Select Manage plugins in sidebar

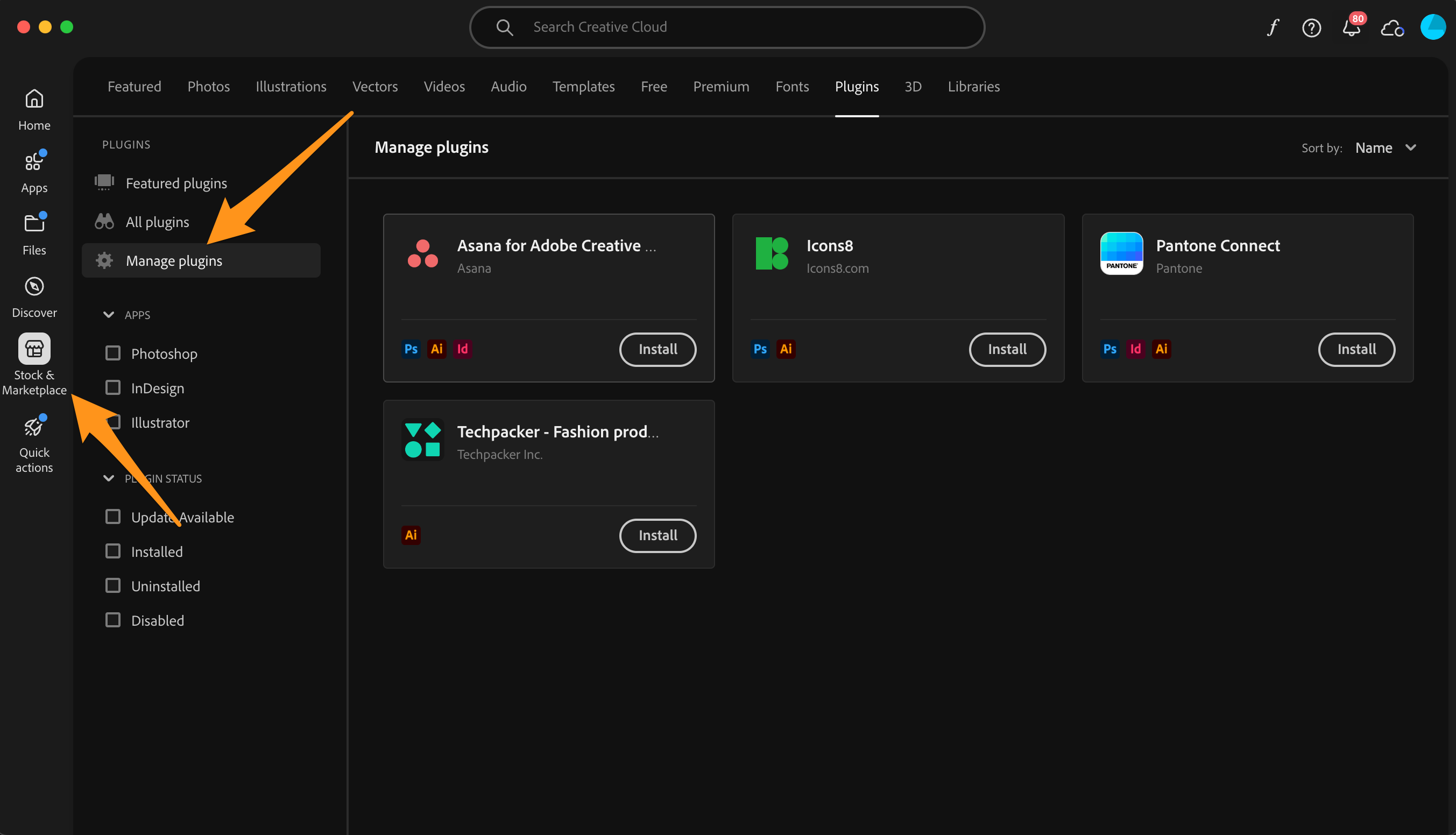201,260
